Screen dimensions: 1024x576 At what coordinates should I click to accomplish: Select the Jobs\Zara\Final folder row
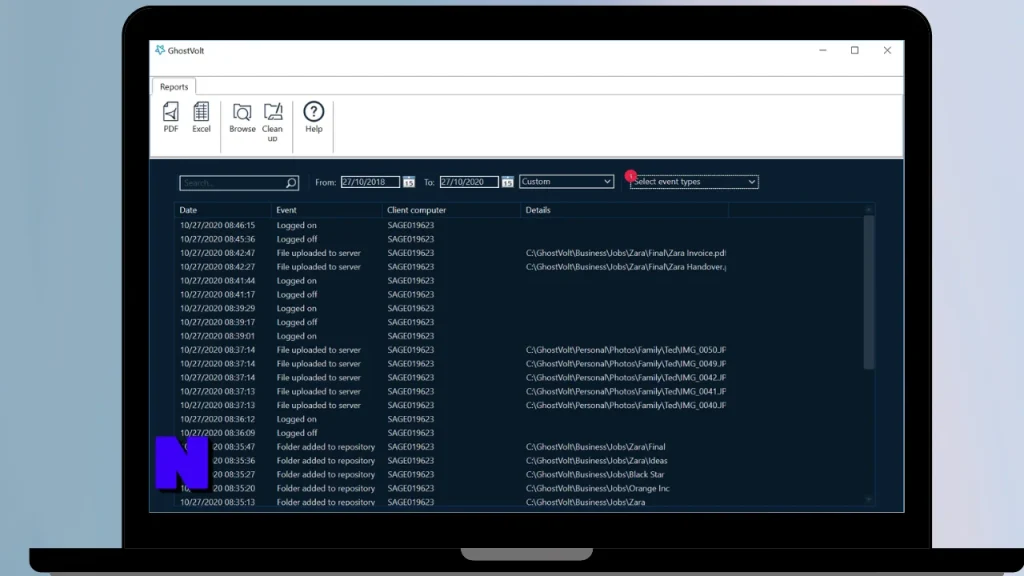[519, 447]
